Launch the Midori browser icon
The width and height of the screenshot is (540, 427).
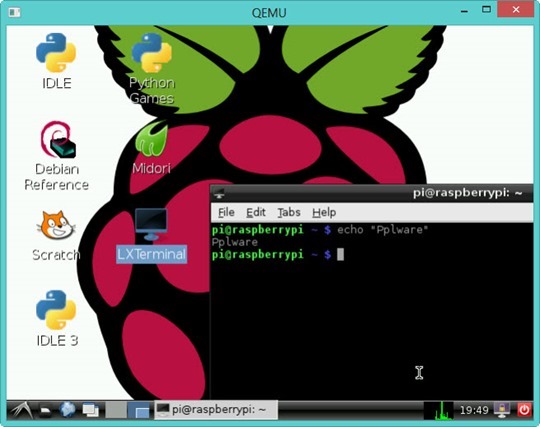[x=152, y=147]
